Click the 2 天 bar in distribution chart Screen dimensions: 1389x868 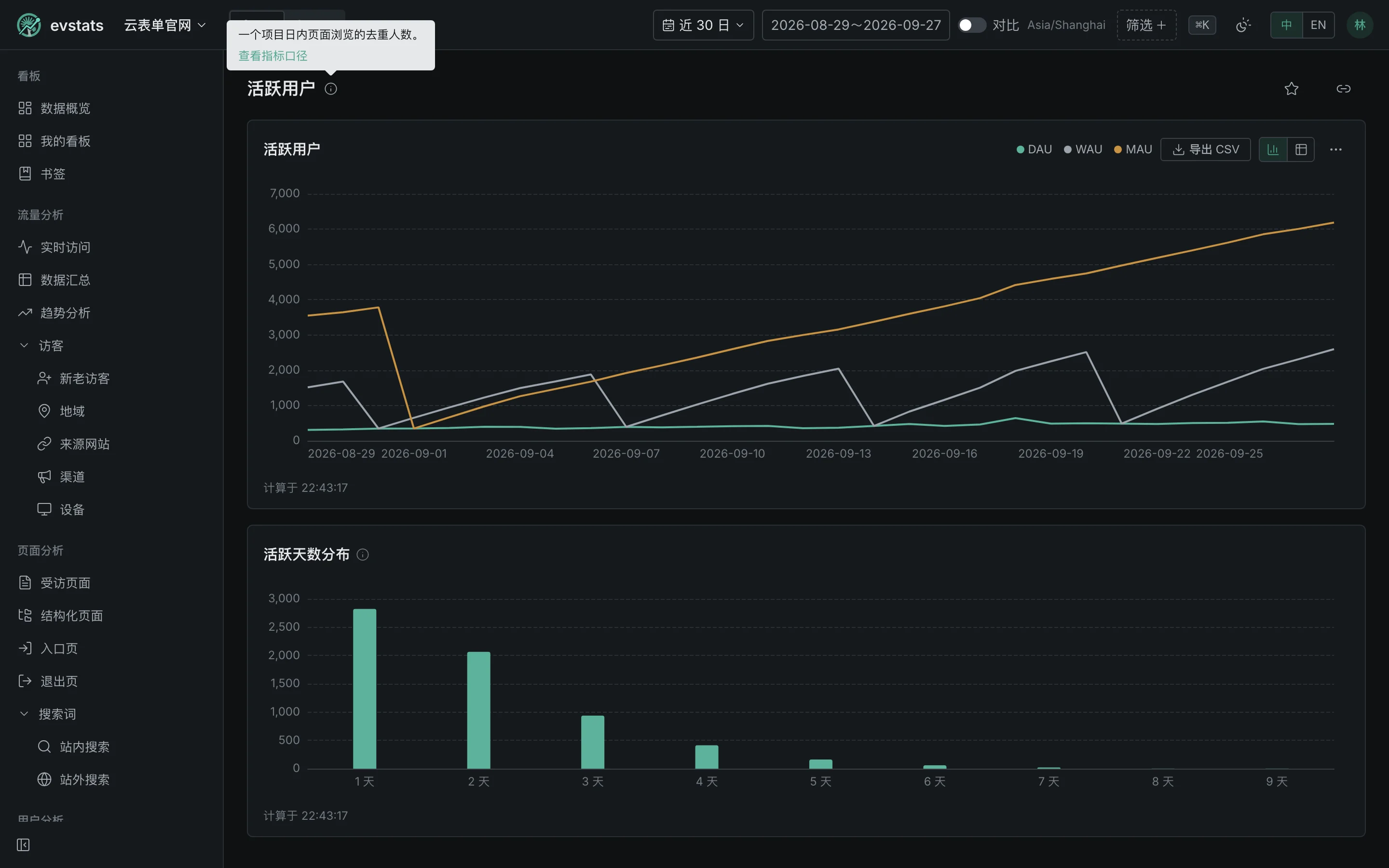coord(479,710)
